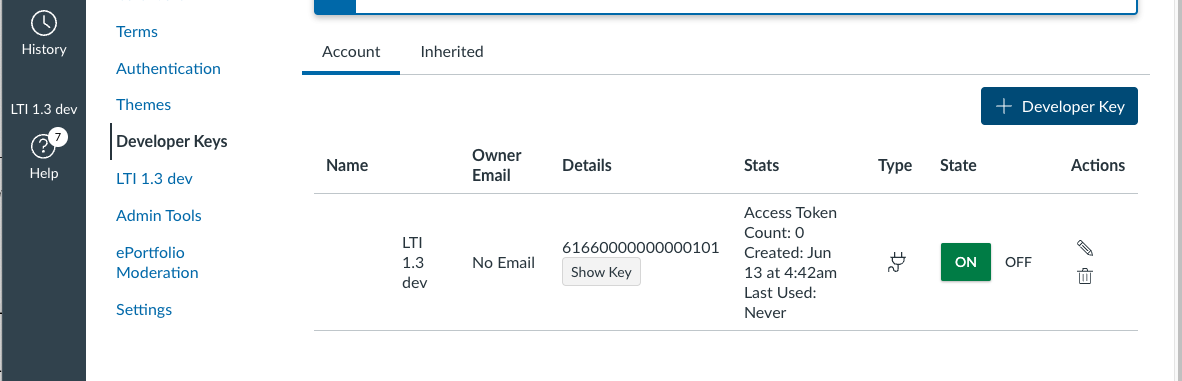Image resolution: width=1182 pixels, height=381 pixels.
Task: Open ePortfolio Moderation
Action: pyautogui.click(x=157, y=263)
